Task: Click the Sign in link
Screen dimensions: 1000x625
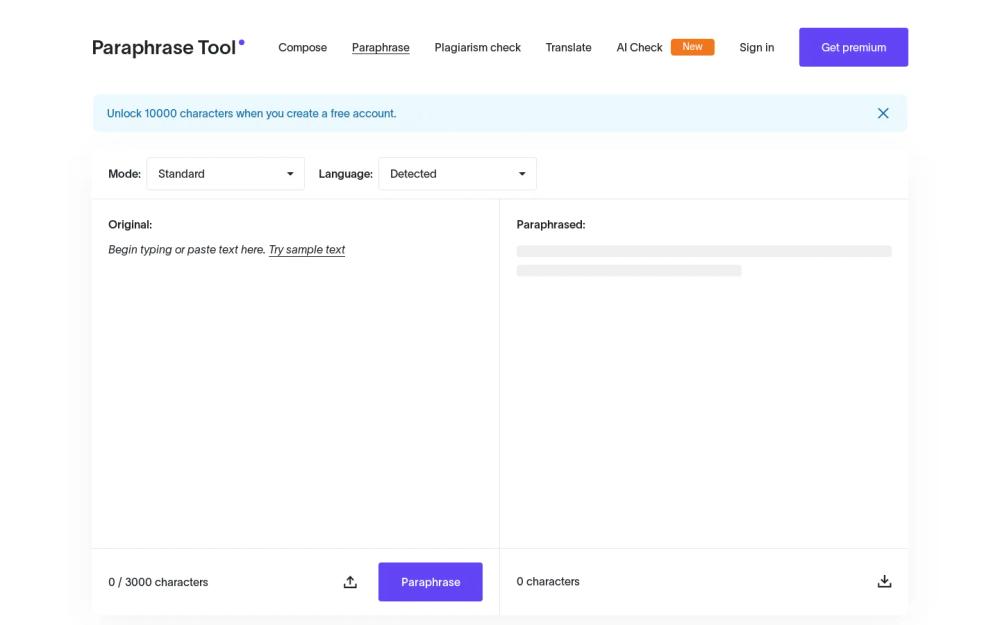Action: pos(756,47)
